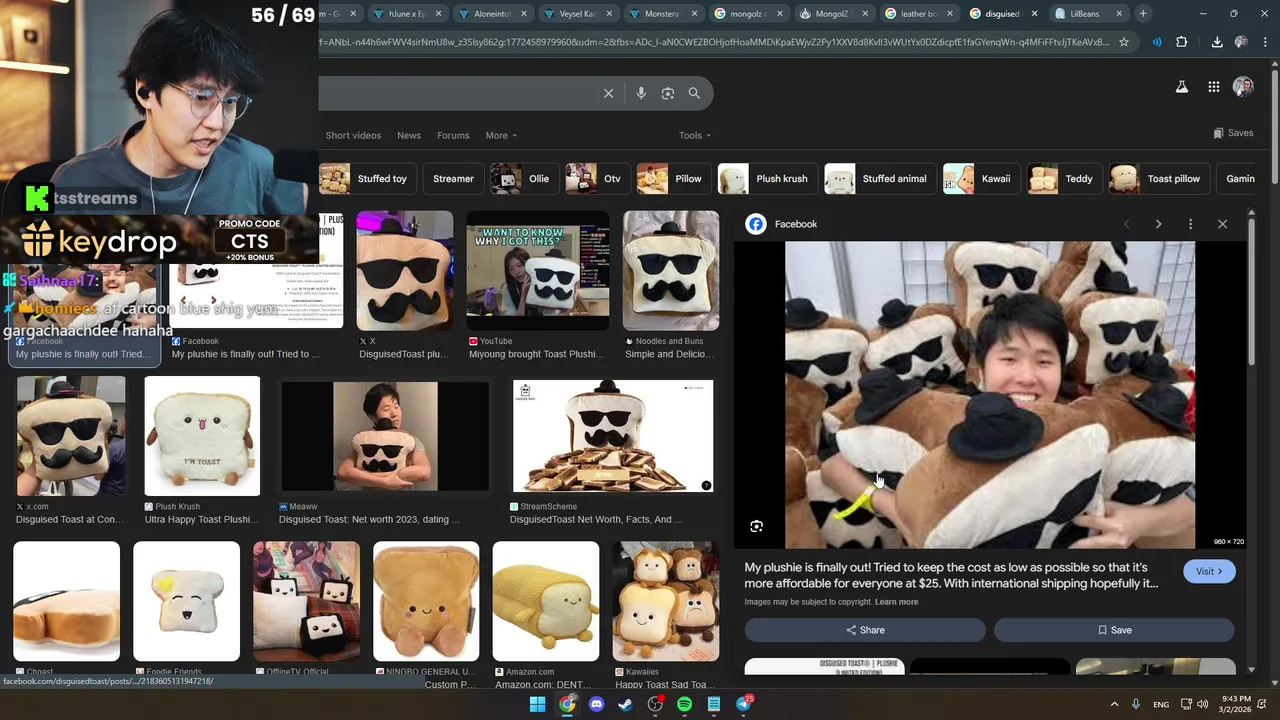The height and width of the screenshot is (720, 1280).
Task: Open the Google apps grid
Action: click(x=1213, y=87)
